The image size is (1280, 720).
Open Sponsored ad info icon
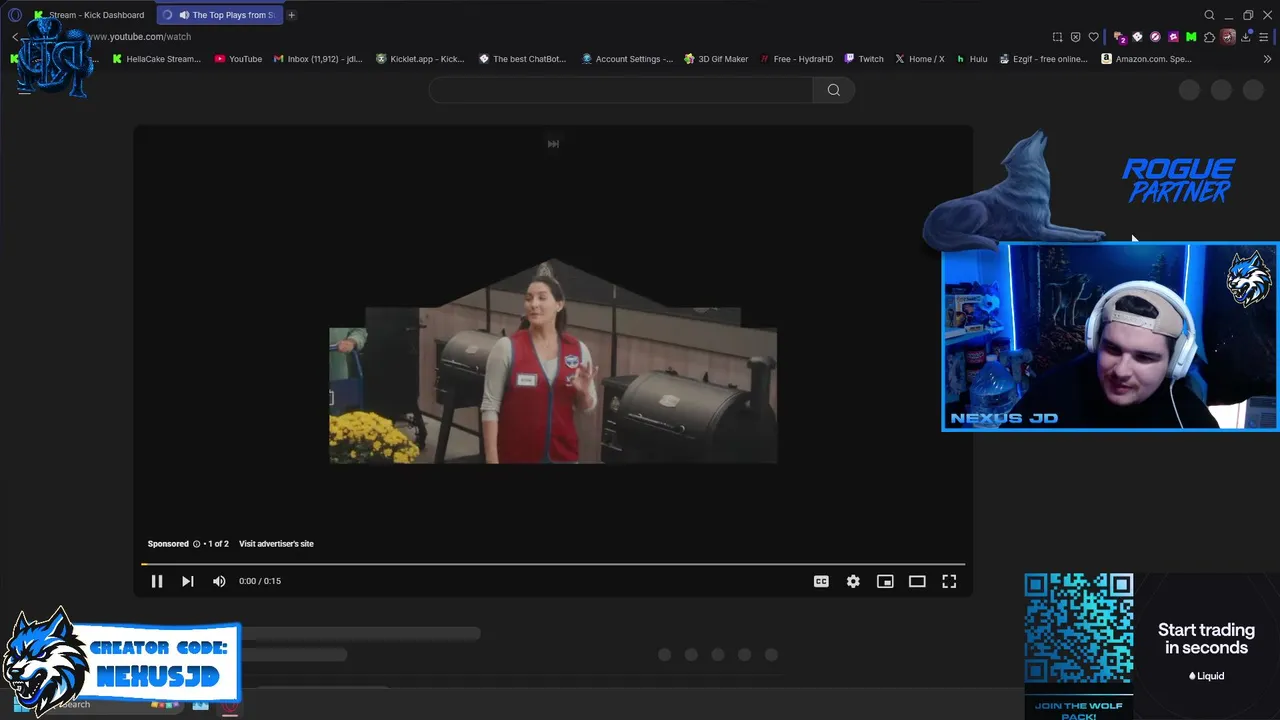(196, 544)
